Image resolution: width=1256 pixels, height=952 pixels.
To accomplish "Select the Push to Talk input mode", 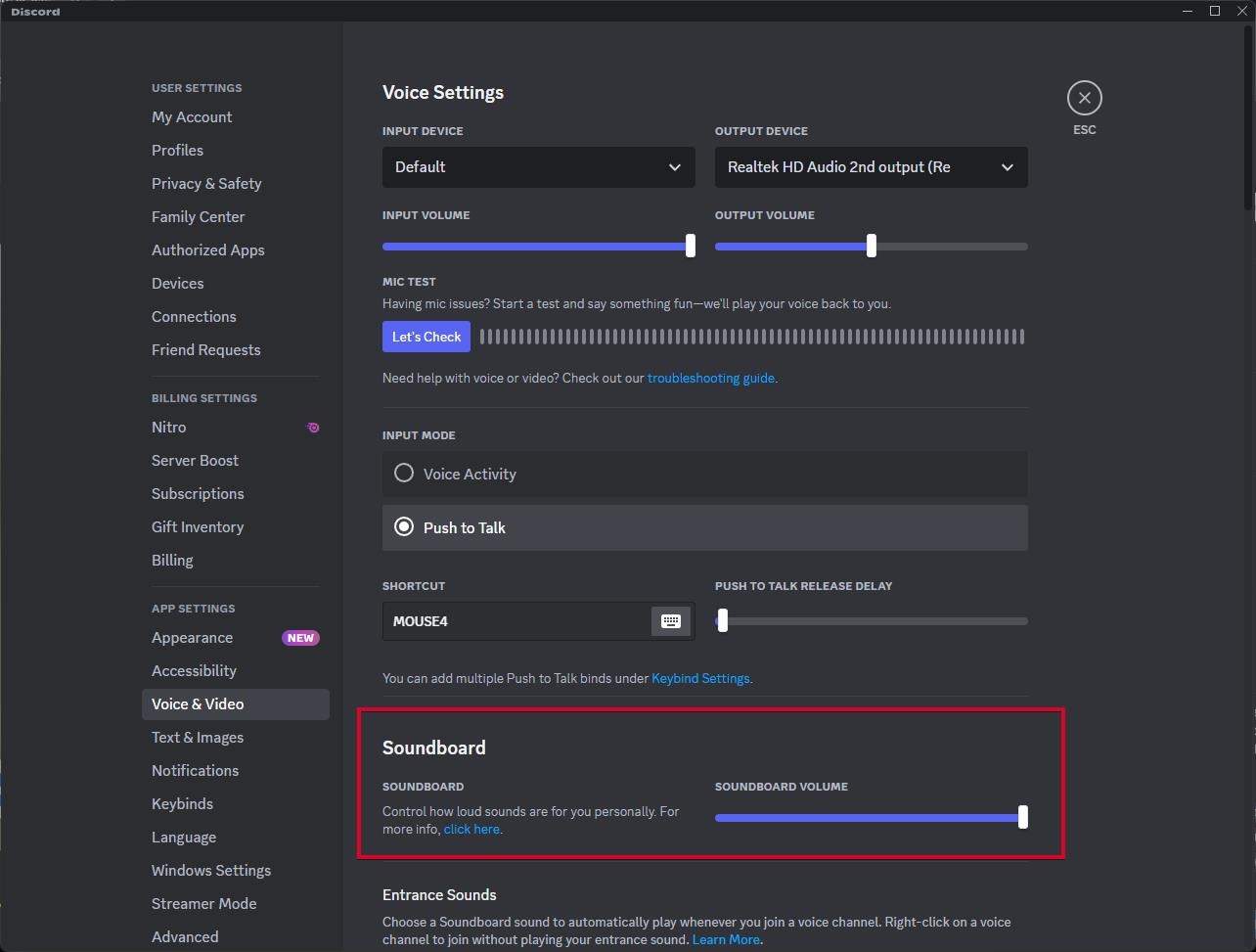I will pos(705,527).
